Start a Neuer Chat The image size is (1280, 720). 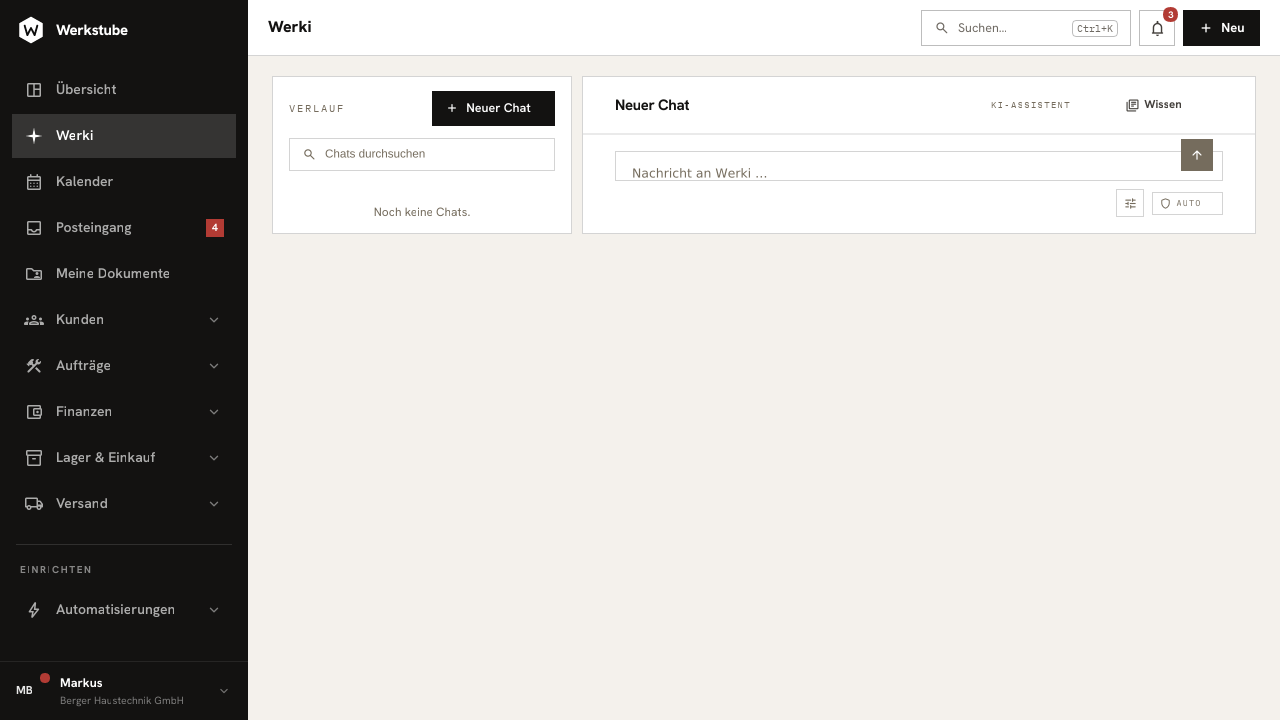493,108
